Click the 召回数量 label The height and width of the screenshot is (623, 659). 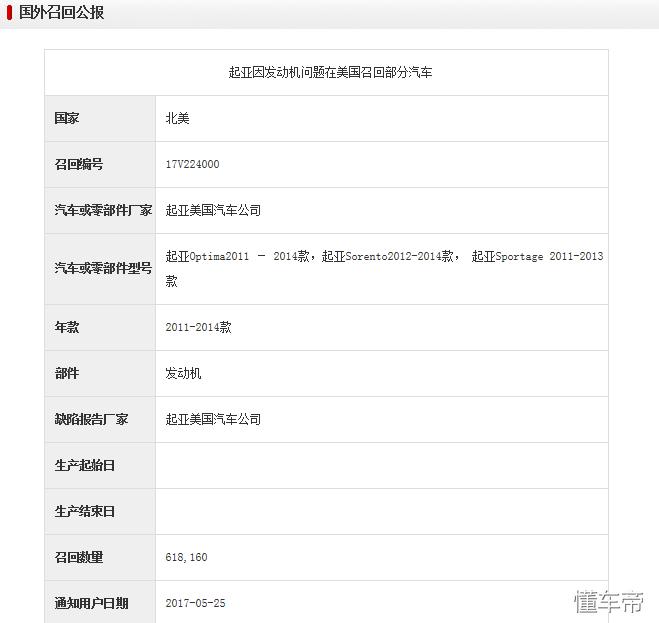pos(79,557)
